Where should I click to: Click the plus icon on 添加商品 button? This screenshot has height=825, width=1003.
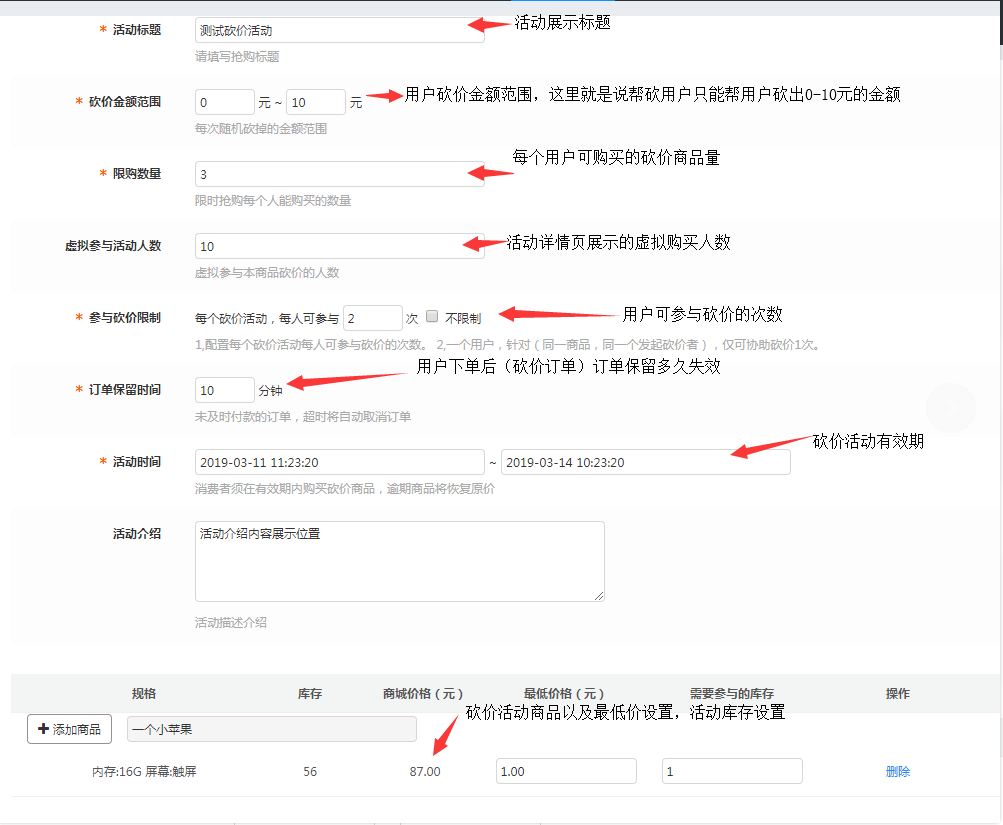(x=44, y=728)
